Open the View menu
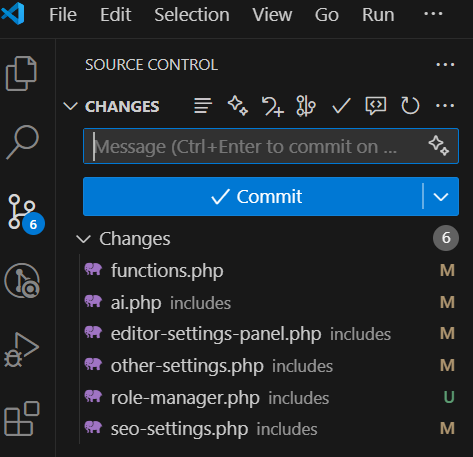 tap(272, 15)
